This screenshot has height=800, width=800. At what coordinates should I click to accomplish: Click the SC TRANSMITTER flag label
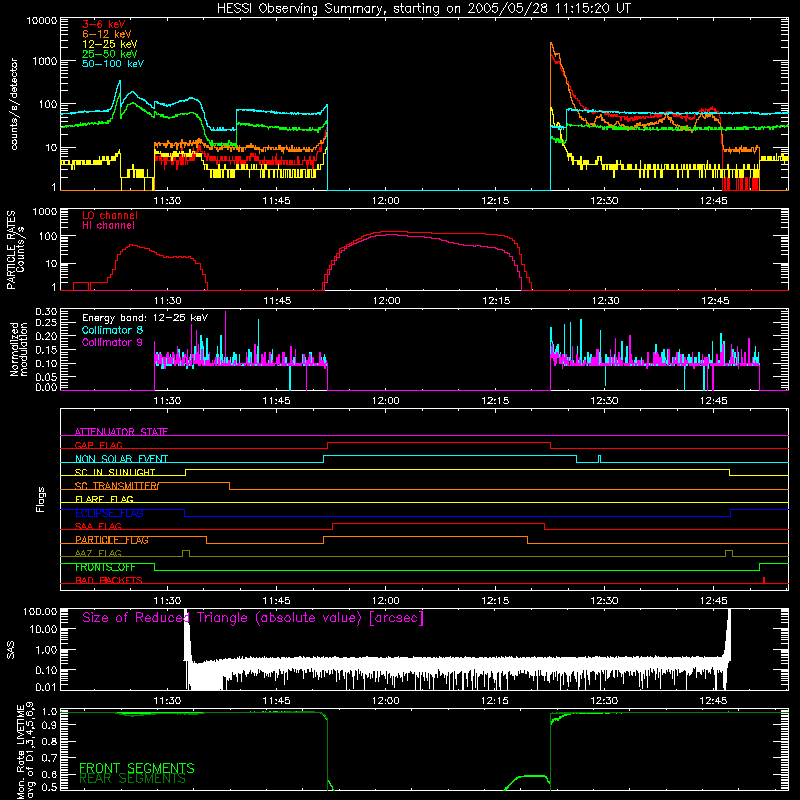click(x=117, y=486)
